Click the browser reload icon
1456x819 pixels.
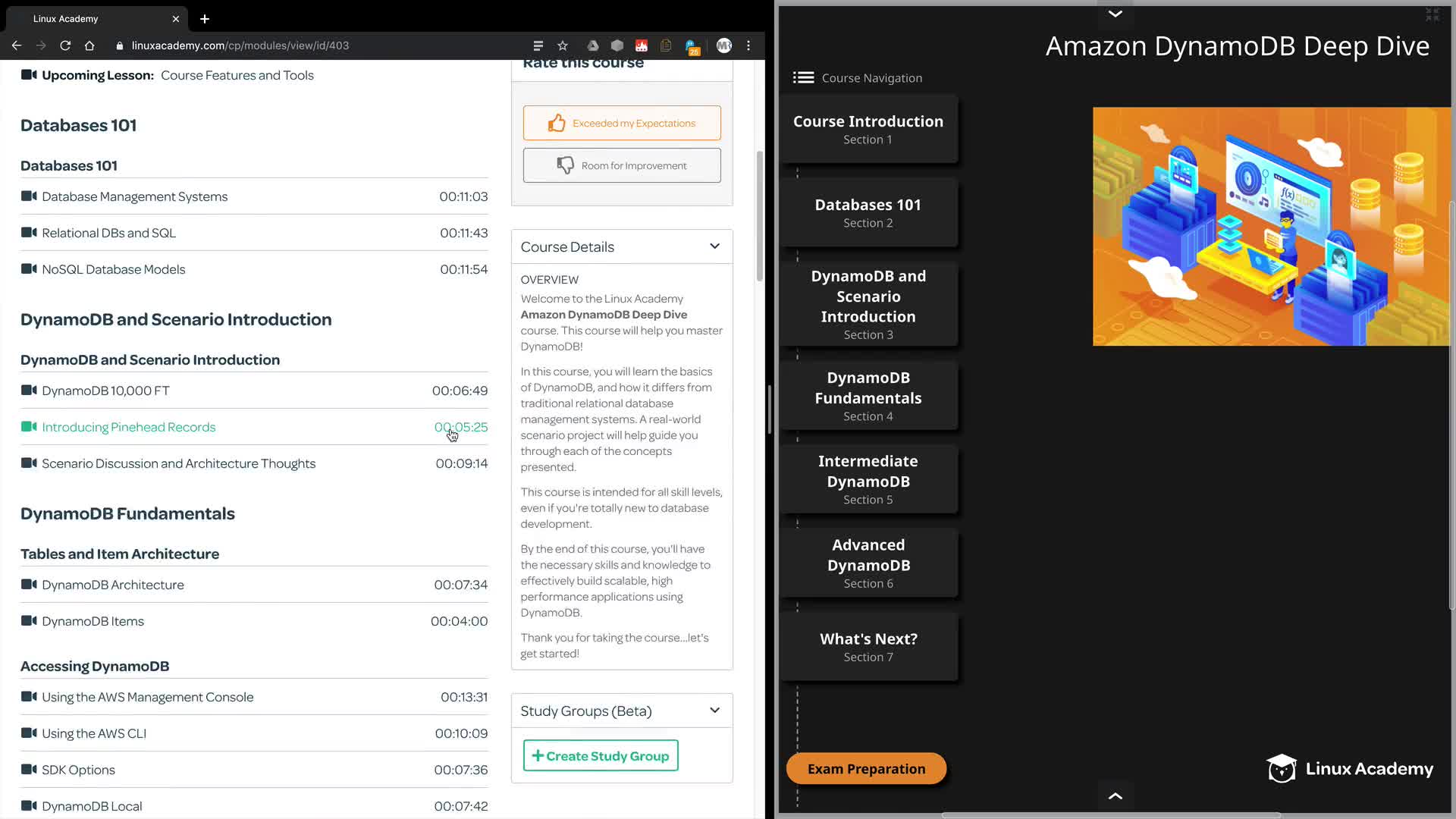coord(65,45)
